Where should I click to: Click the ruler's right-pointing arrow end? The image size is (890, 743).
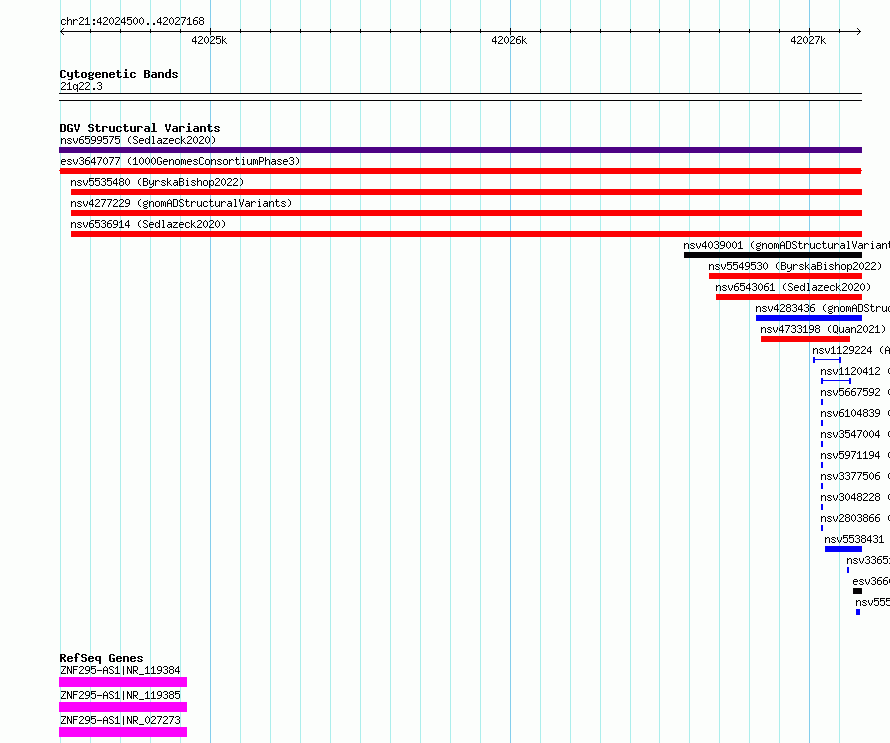[859, 31]
